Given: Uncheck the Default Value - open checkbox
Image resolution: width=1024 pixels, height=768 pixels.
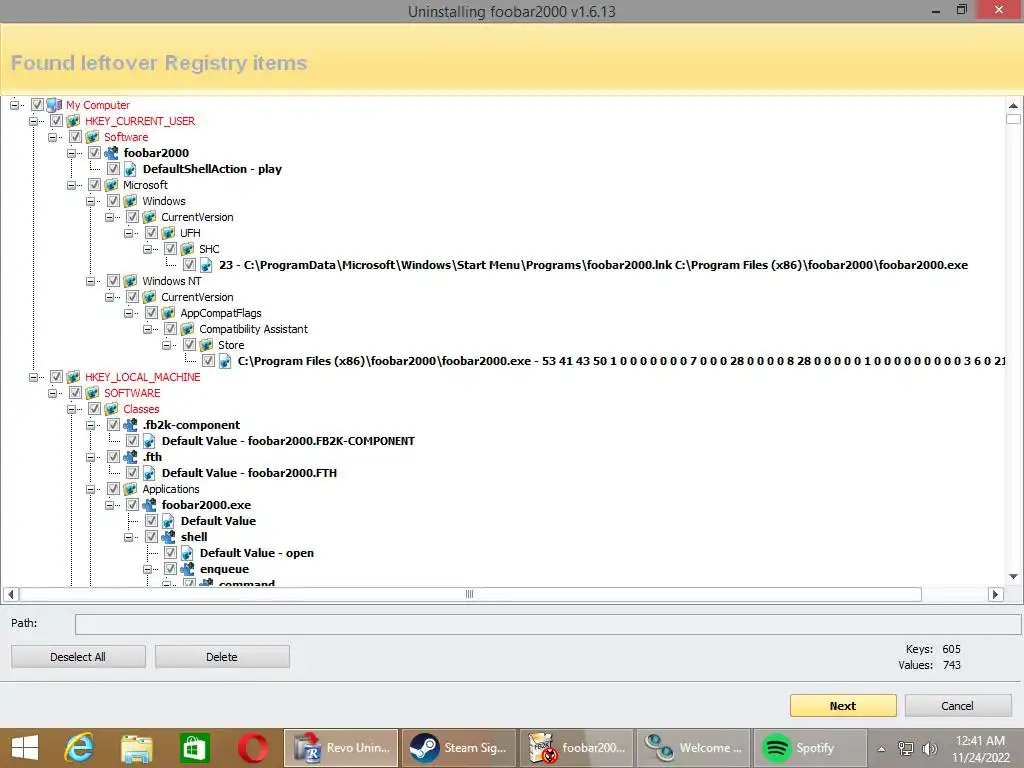Looking at the screenshot, I should [x=170, y=553].
